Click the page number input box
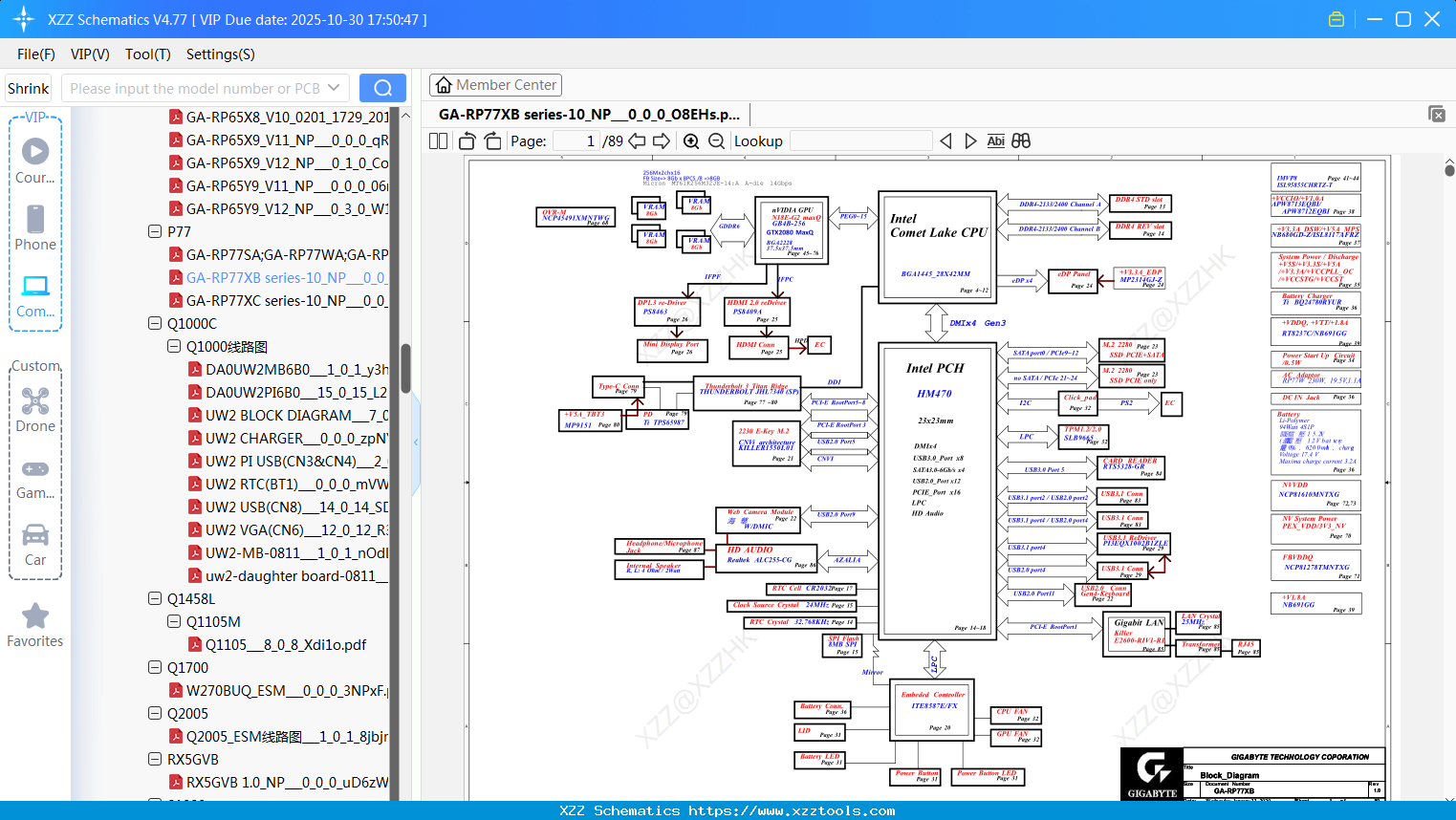Image resolution: width=1456 pixels, height=820 pixels. [x=576, y=141]
